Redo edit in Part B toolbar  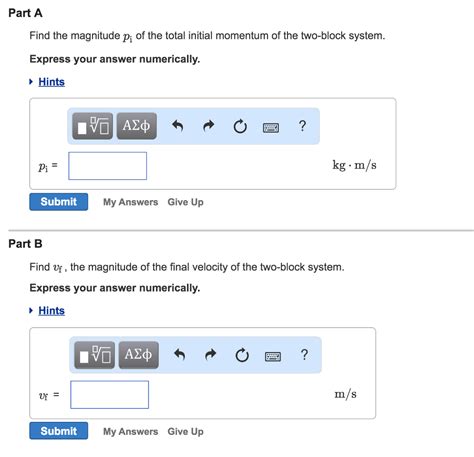(211, 355)
